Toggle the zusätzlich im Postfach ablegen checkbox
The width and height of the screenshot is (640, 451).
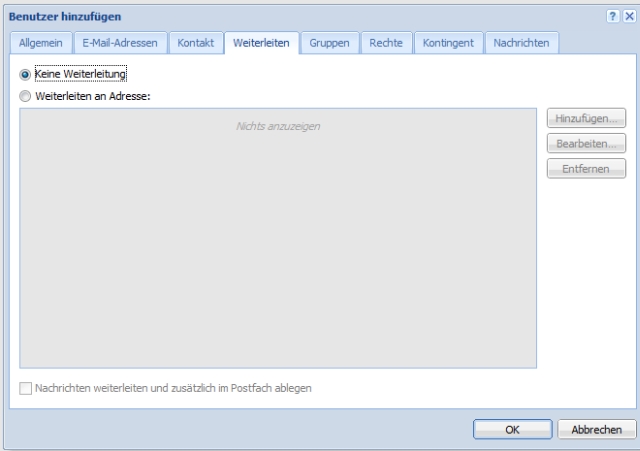point(26,388)
